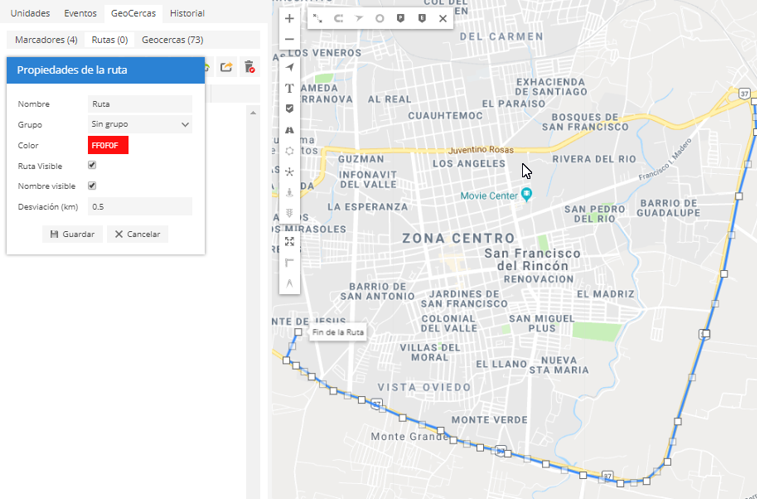The image size is (757, 499).
Task: Click the location arrow map tool
Action: point(289,67)
